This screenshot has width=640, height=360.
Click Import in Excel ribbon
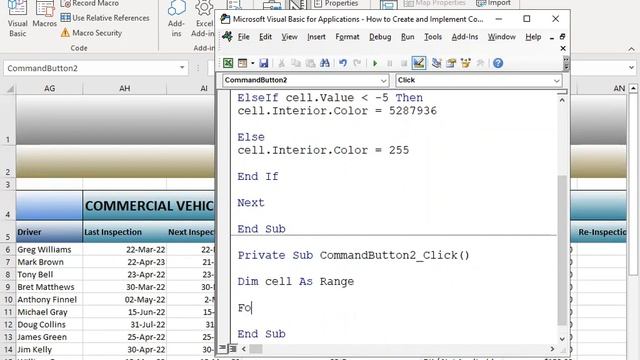[493, 4]
